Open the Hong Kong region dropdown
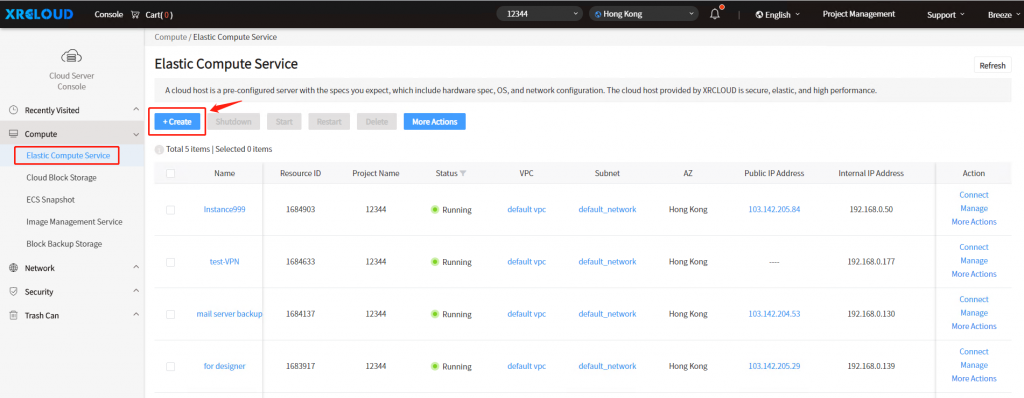The height and width of the screenshot is (398, 1024). (x=644, y=14)
